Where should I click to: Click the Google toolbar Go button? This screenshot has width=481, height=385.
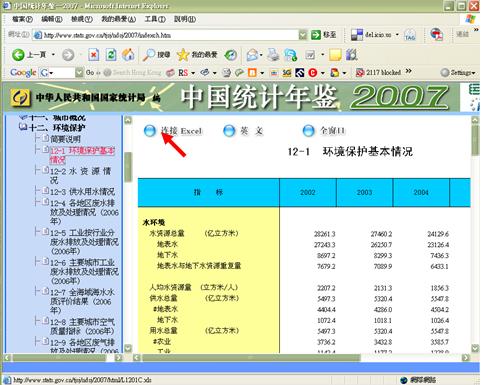tap(90, 73)
